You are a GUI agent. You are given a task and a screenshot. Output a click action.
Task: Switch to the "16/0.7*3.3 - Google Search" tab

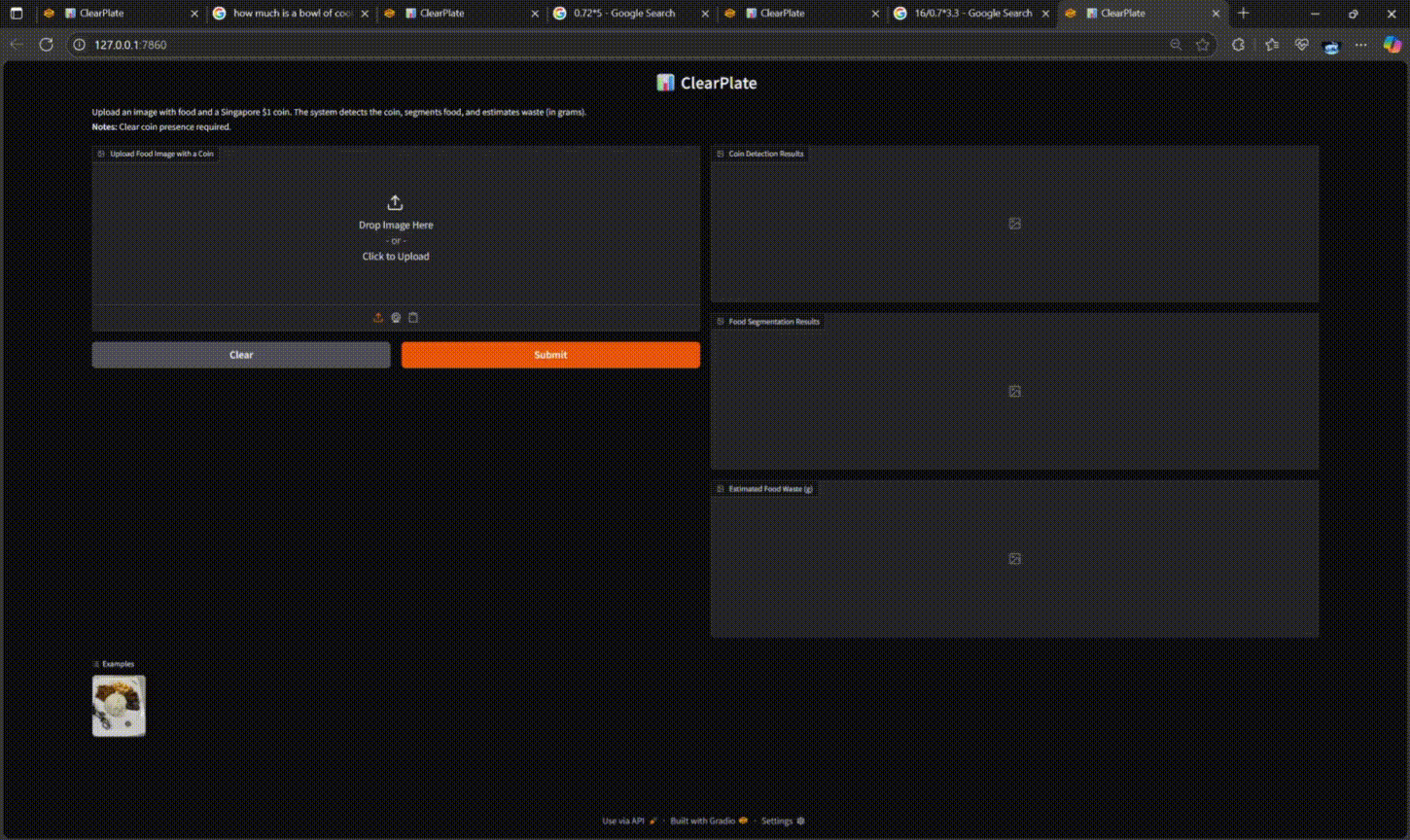tap(971, 14)
